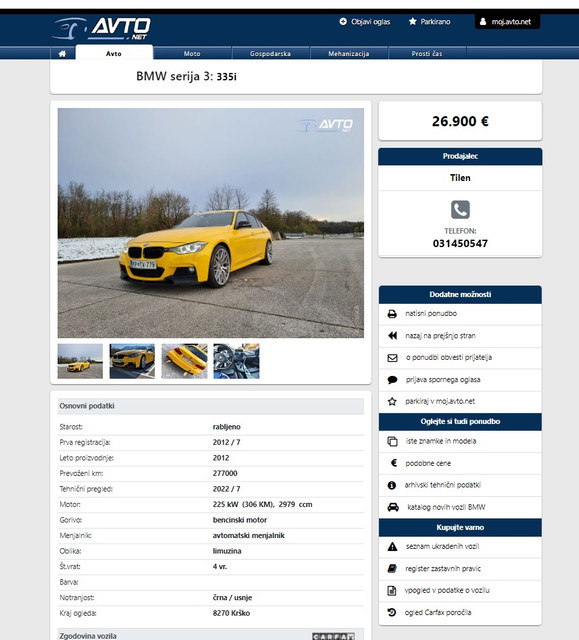579x640 pixels.
Task: Open iste znamke in modela offers
Action: tap(441, 441)
